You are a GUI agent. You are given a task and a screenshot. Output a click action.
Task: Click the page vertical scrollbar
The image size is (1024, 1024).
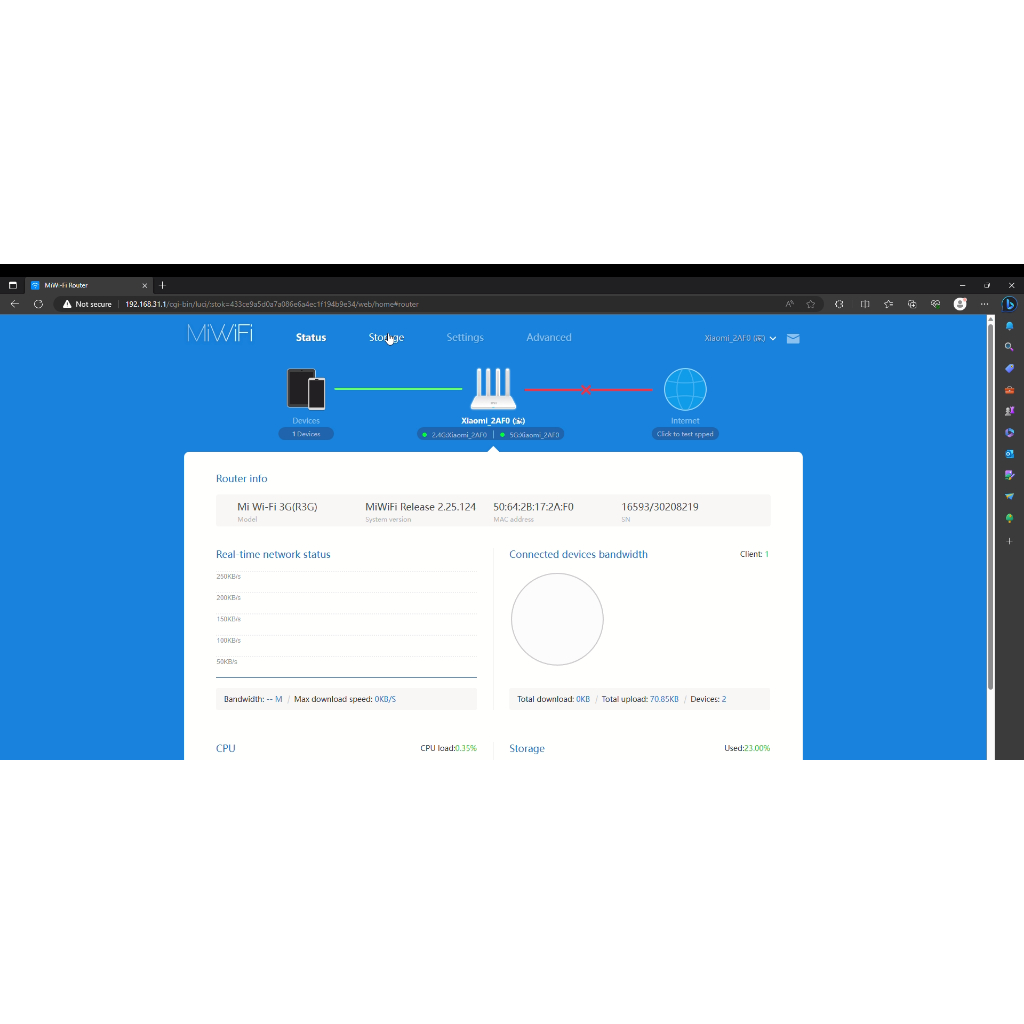(990, 500)
